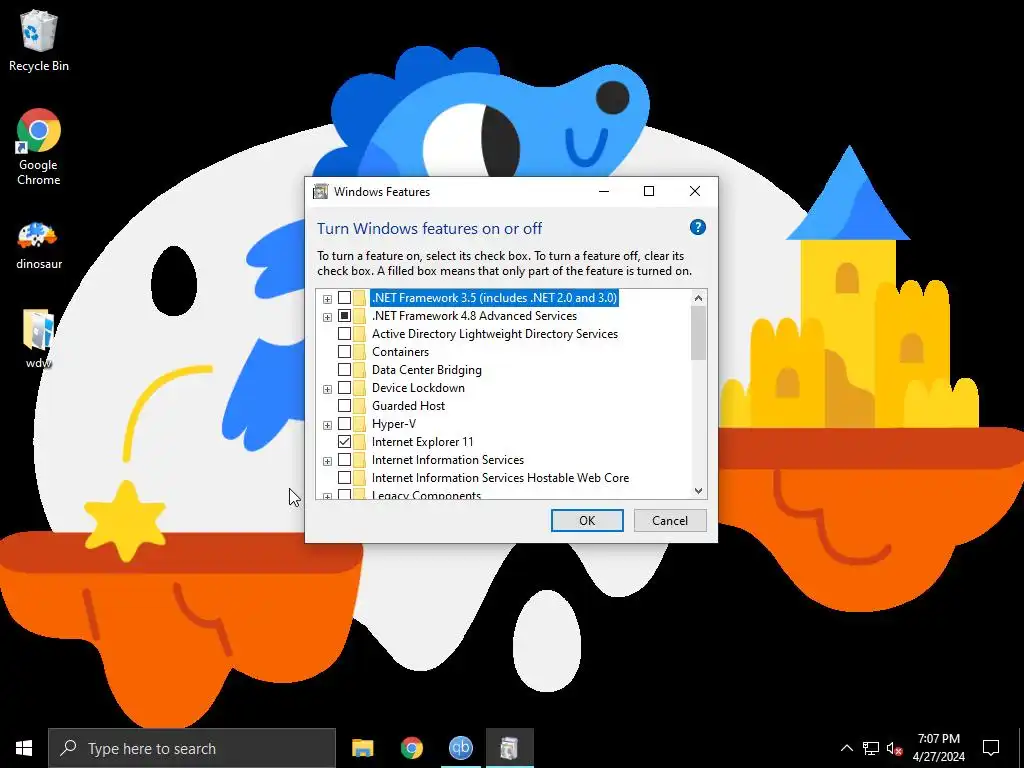Enable the Containers feature checkbox
Image resolution: width=1024 pixels, height=768 pixels.
pos(344,351)
